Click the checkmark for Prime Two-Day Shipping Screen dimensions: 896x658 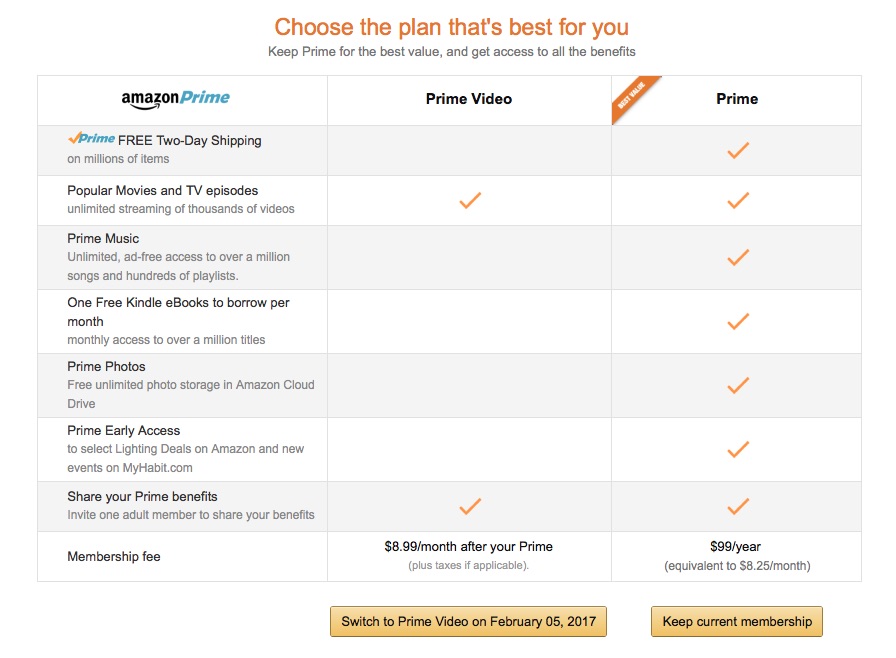(737, 150)
